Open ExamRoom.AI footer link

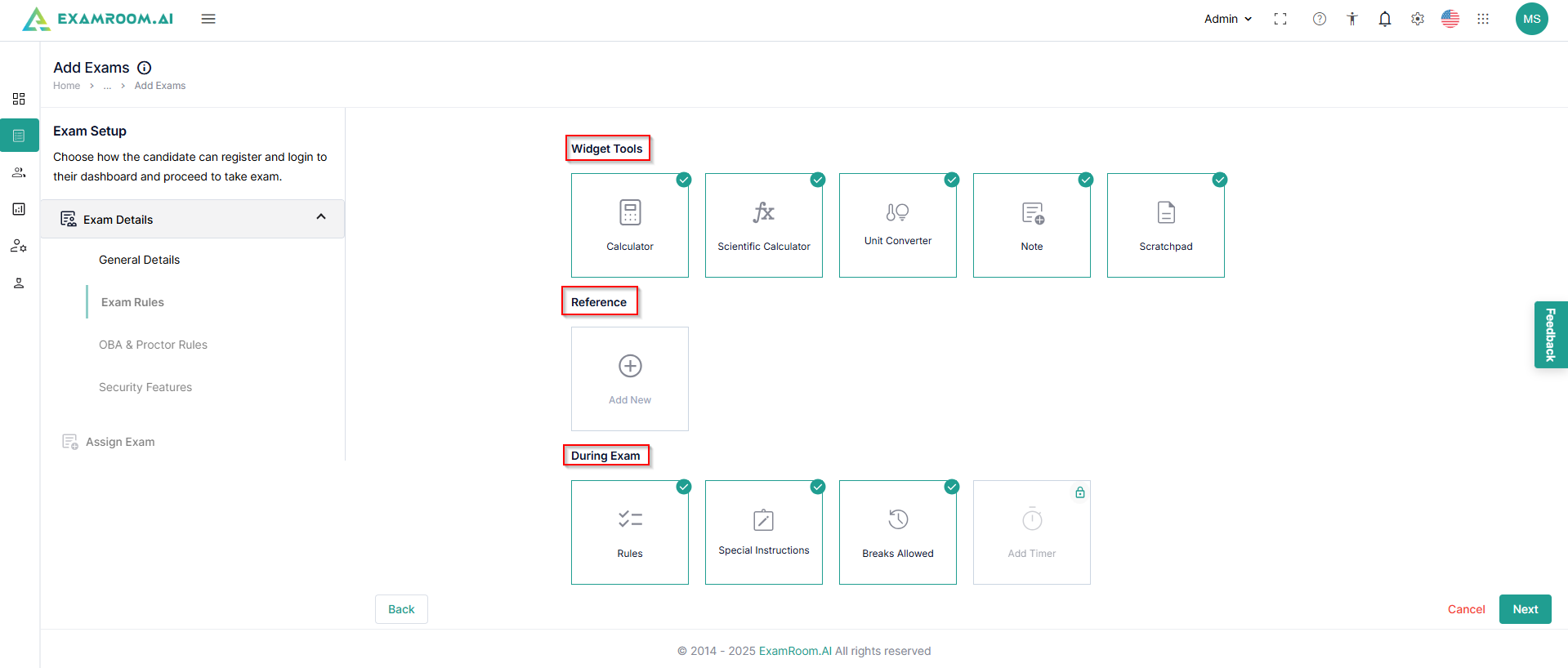795,651
